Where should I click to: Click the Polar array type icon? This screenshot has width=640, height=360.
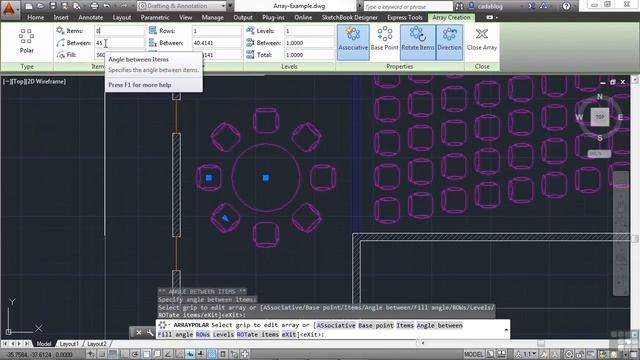(27, 41)
